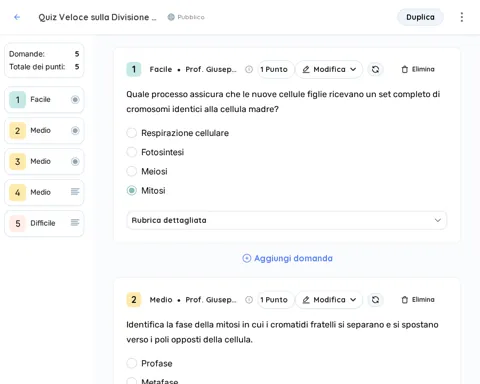
Task: Jump to question 4 Medio in sidebar
Action: 44,192
